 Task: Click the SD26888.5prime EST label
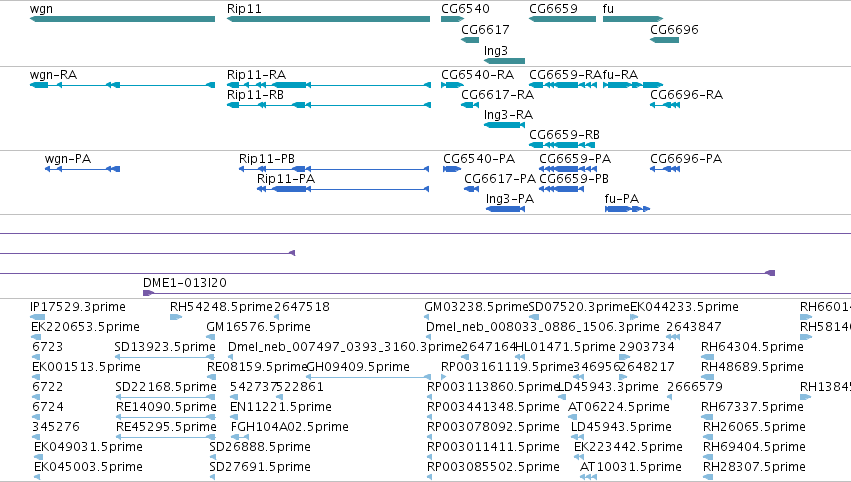pos(260,448)
